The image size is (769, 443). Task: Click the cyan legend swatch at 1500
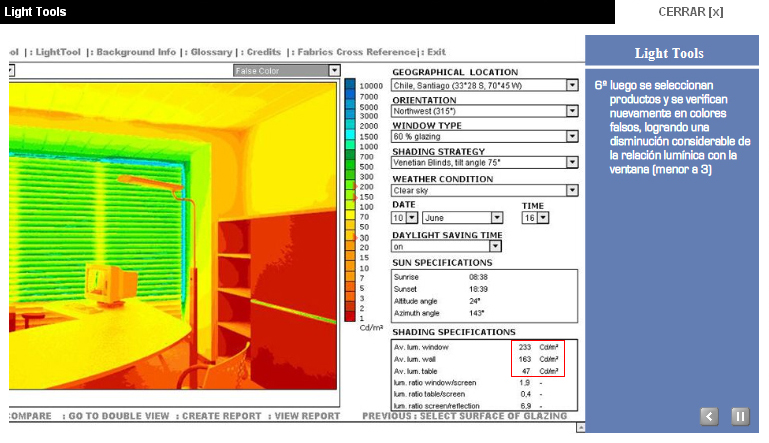point(350,134)
